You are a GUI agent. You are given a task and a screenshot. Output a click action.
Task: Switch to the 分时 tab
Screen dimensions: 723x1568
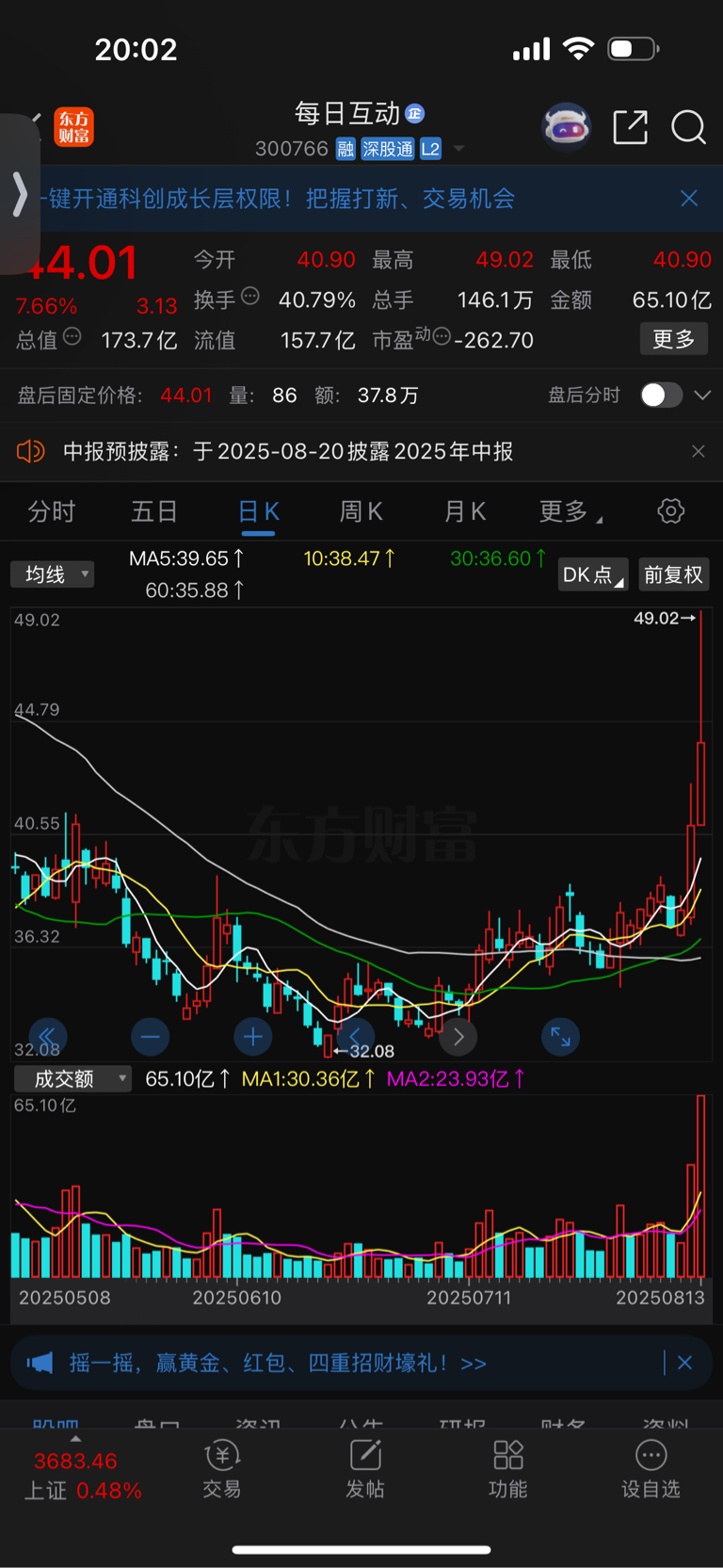click(51, 511)
